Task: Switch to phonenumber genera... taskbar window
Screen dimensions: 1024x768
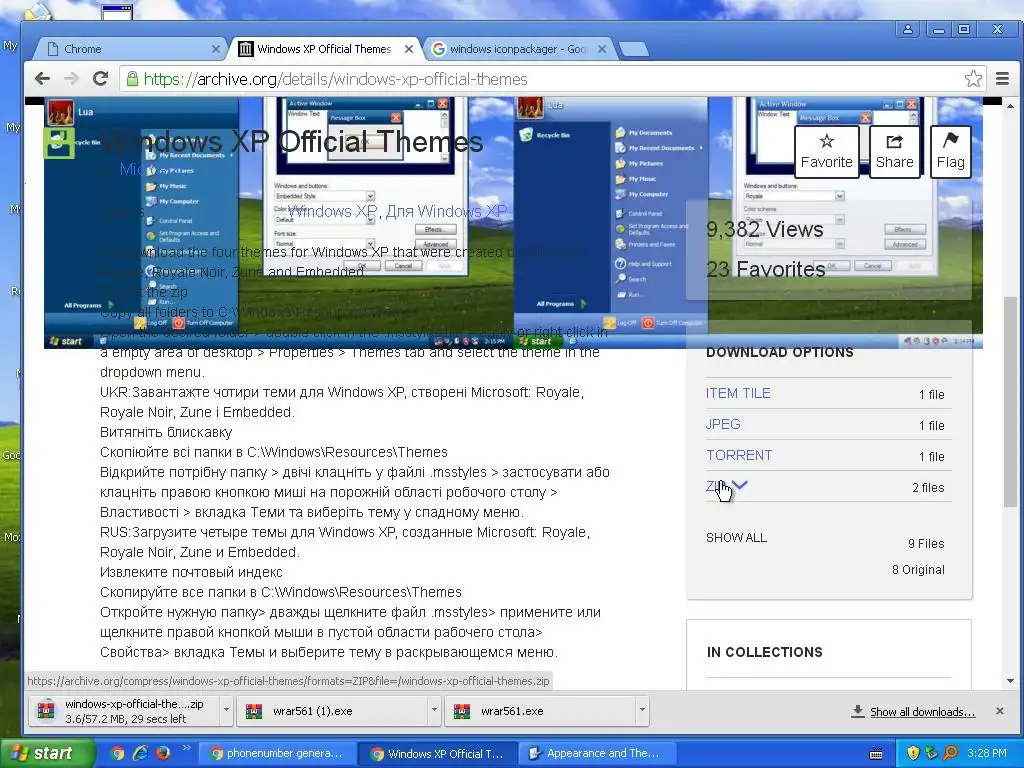Action: click(x=276, y=754)
